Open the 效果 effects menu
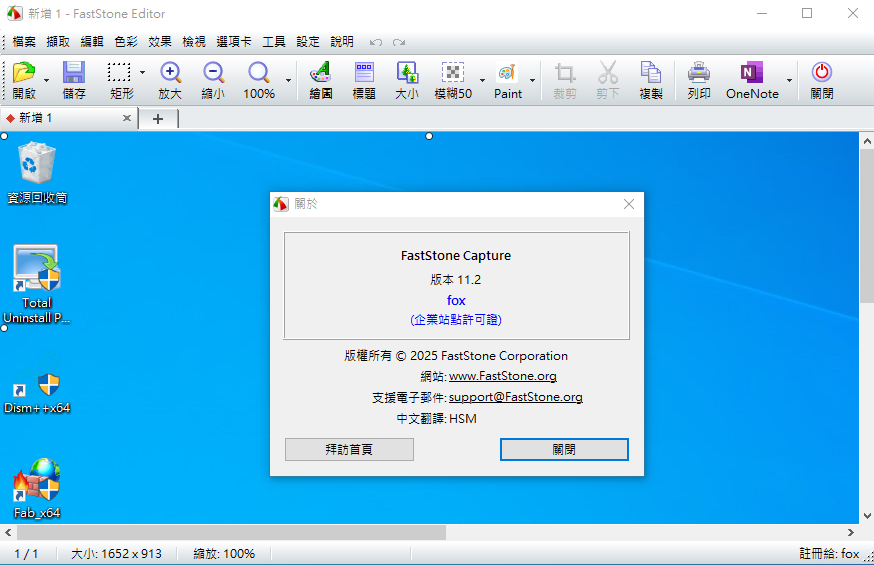The image size is (874, 565). tap(160, 42)
